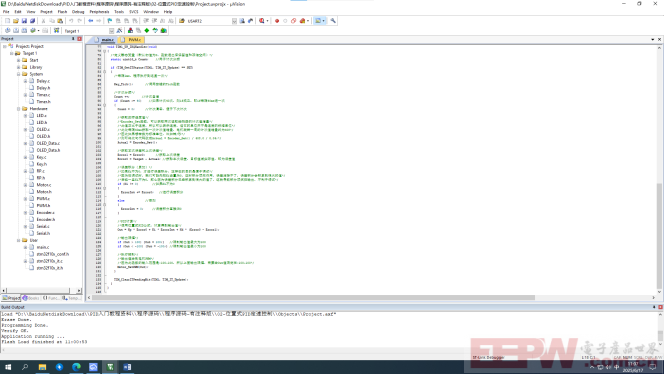664x374 pixels.
Task: Open the Target 1 selection dropdown
Action: click(111, 30)
